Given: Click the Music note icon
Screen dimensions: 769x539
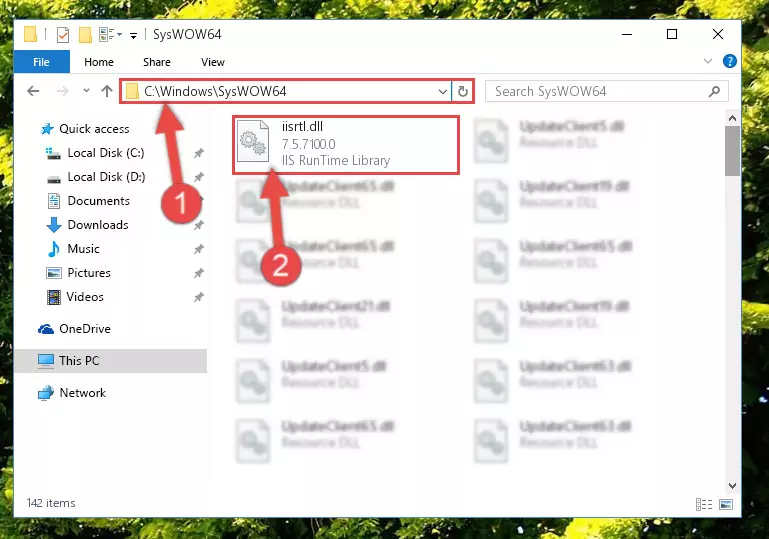Looking at the screenshot, I should pos(53,249).
